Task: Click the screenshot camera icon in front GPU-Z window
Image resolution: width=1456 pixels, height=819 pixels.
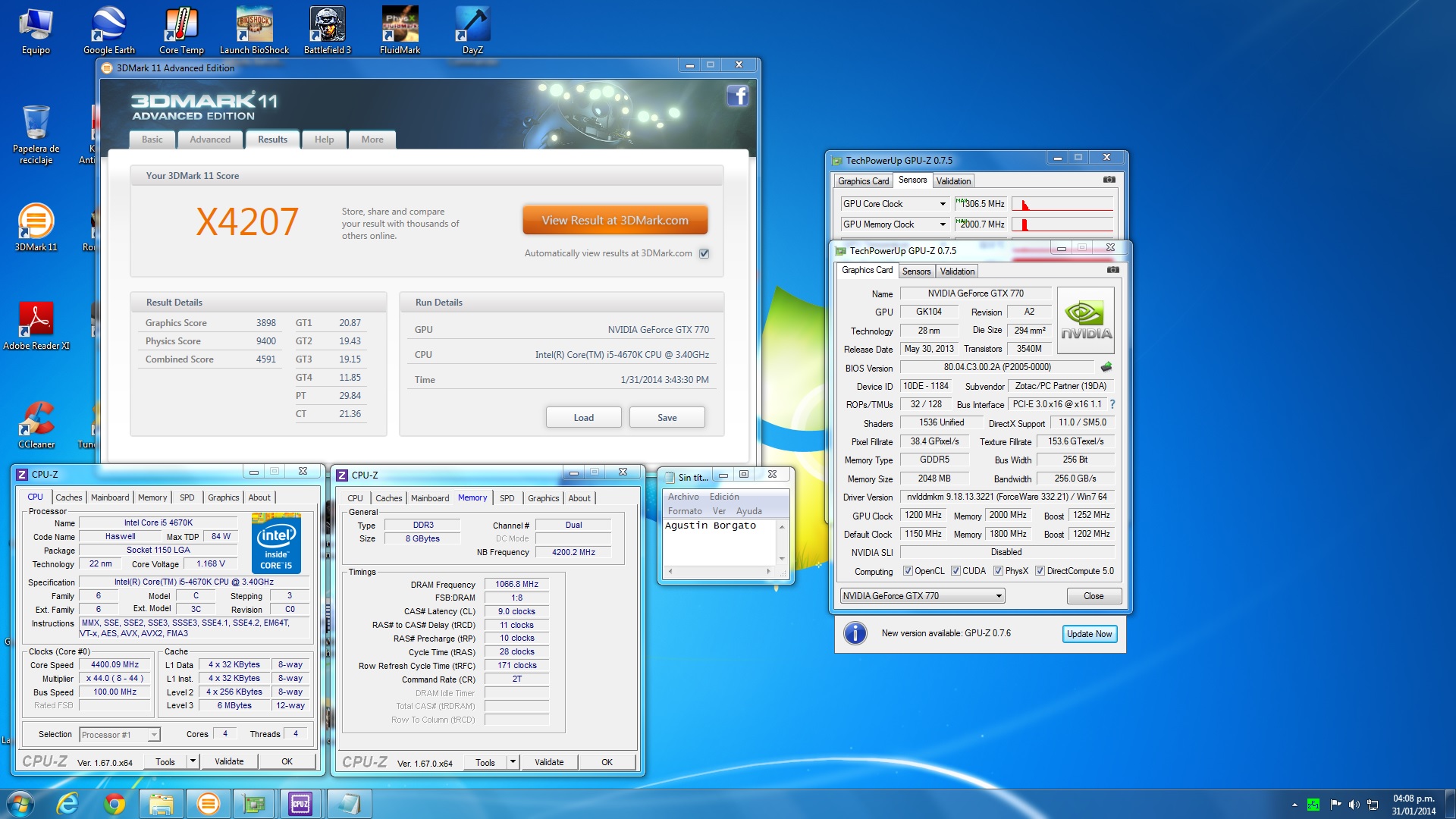Action: pos(1112,270)
